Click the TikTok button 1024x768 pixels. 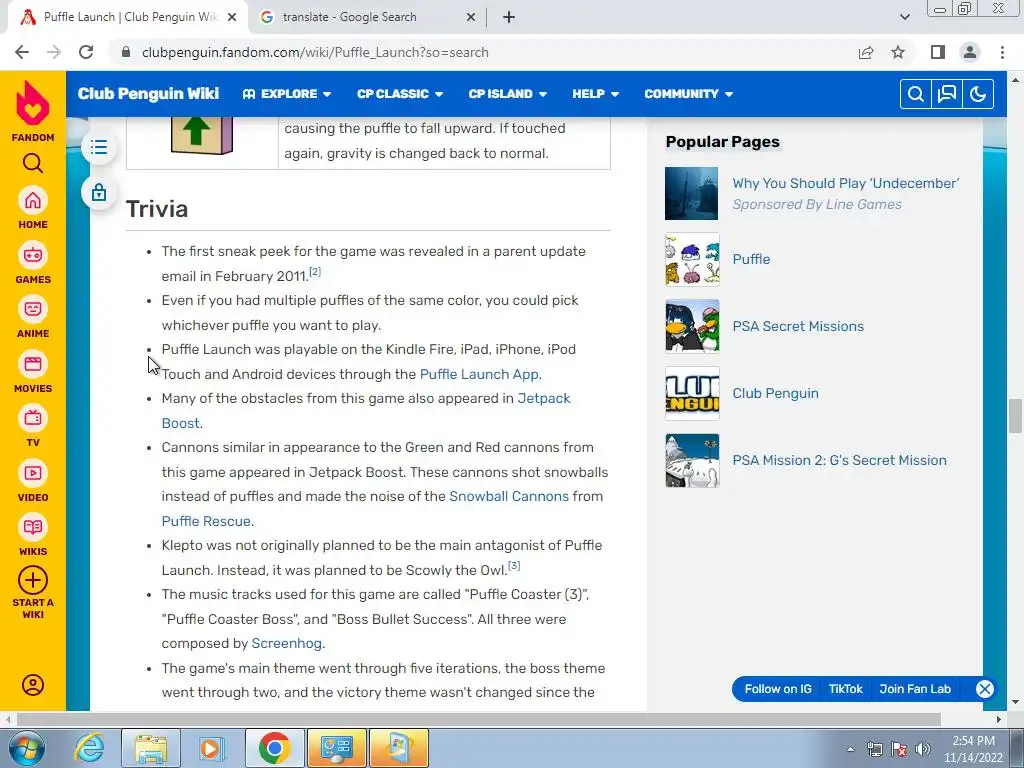[x=845, y=689]
